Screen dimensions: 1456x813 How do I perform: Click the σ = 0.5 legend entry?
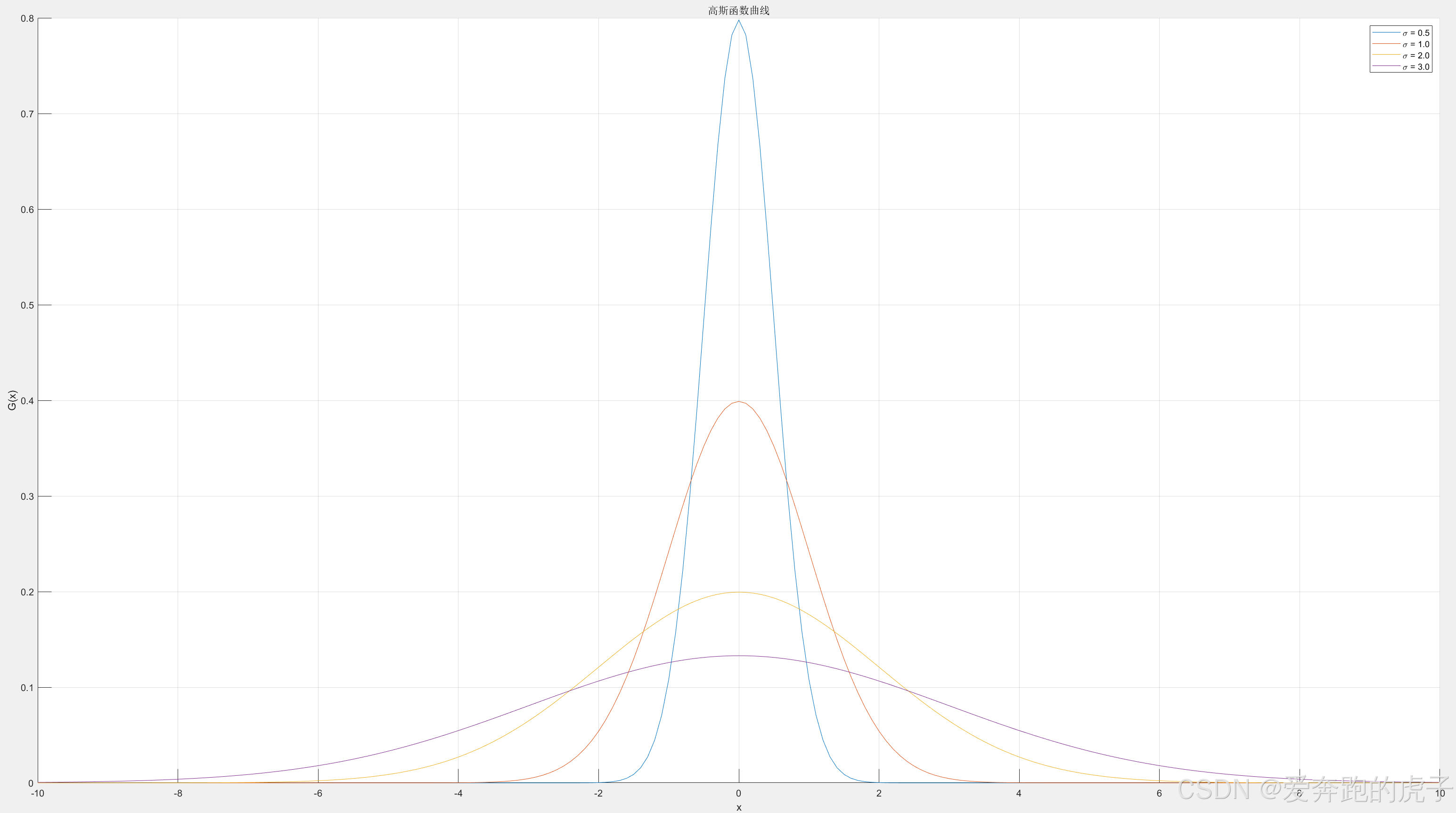[1415, 33]
